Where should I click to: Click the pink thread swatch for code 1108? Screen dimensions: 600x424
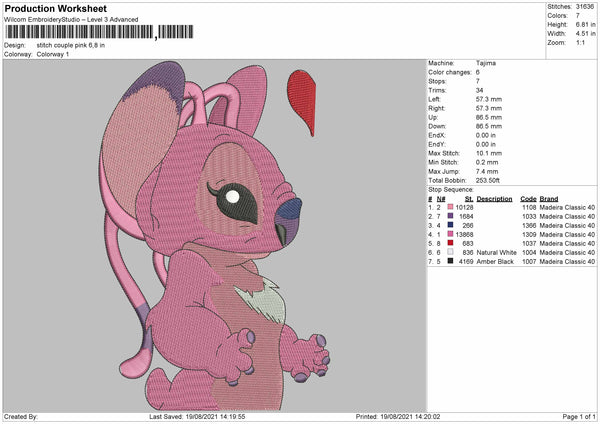(450, 207)
